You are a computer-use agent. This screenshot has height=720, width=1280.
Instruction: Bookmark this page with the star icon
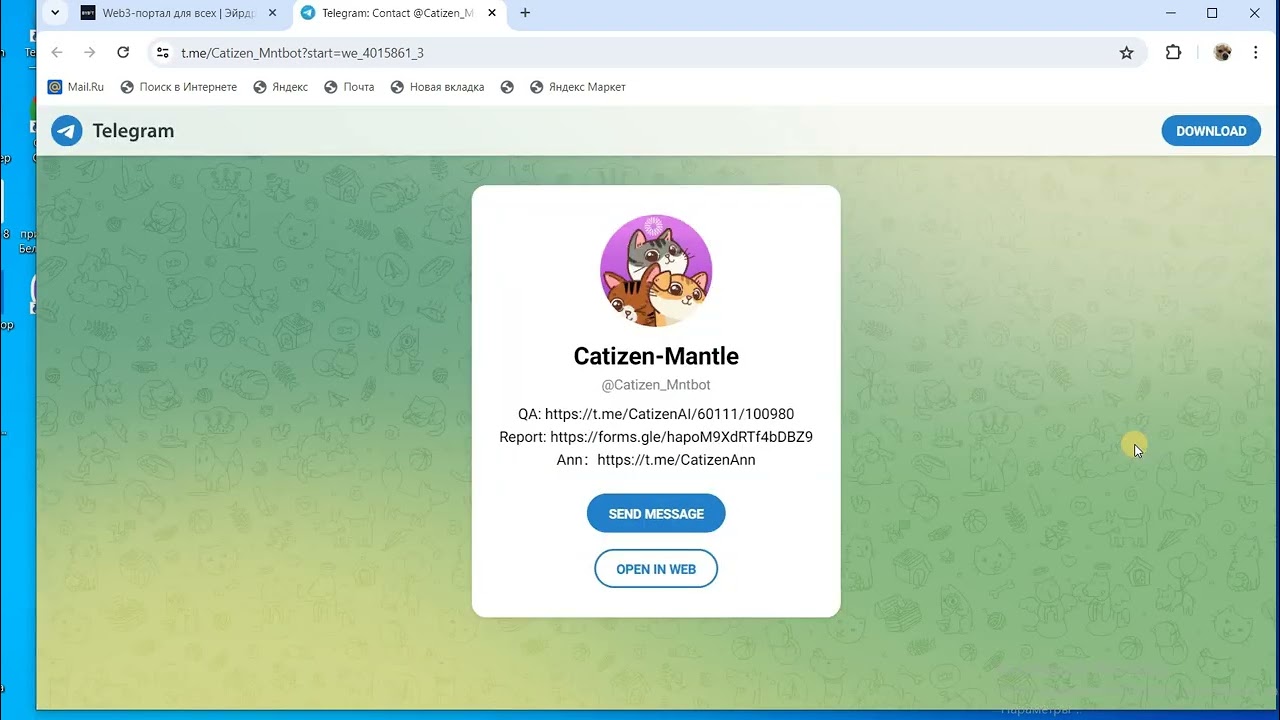(1127, 53)
